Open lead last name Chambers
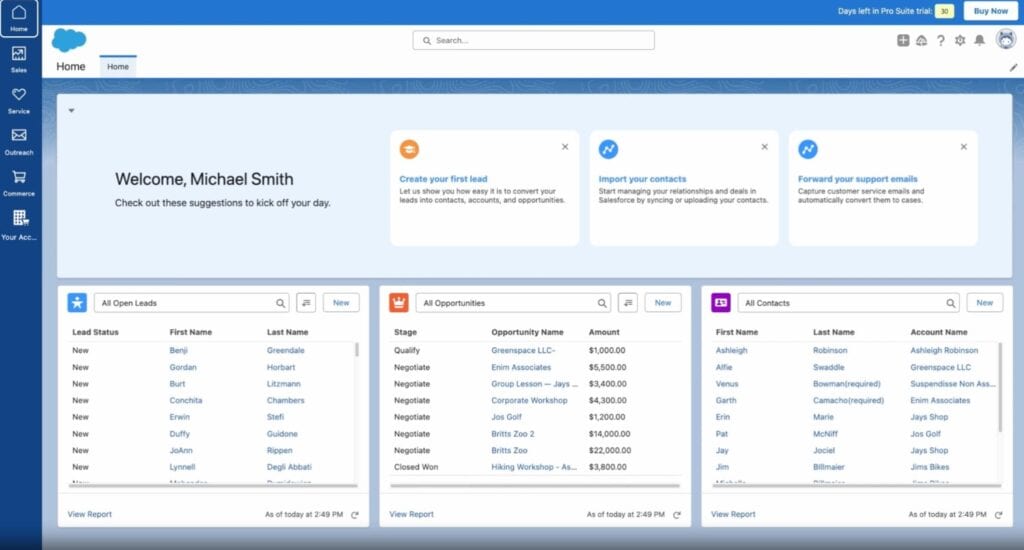This screenshot has height=550, width=1024. click(285, 400)
